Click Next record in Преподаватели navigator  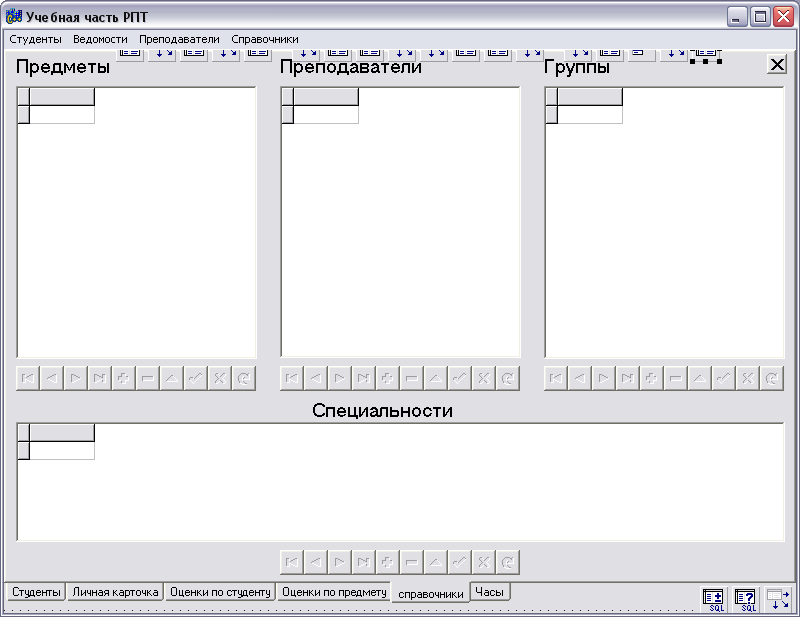[340, 379]
